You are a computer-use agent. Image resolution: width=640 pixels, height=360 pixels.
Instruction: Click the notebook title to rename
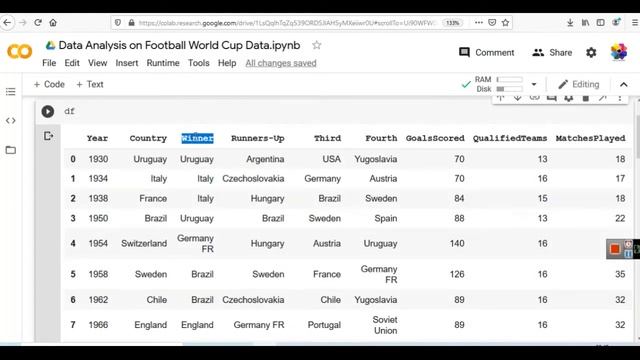pyautogui.click(x=179, y=45)
